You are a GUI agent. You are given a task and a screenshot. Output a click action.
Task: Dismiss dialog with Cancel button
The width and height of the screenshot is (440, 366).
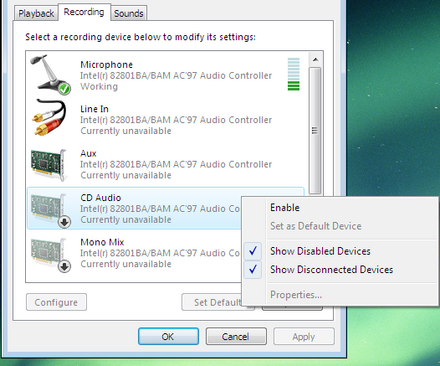[x=236, y=336]
